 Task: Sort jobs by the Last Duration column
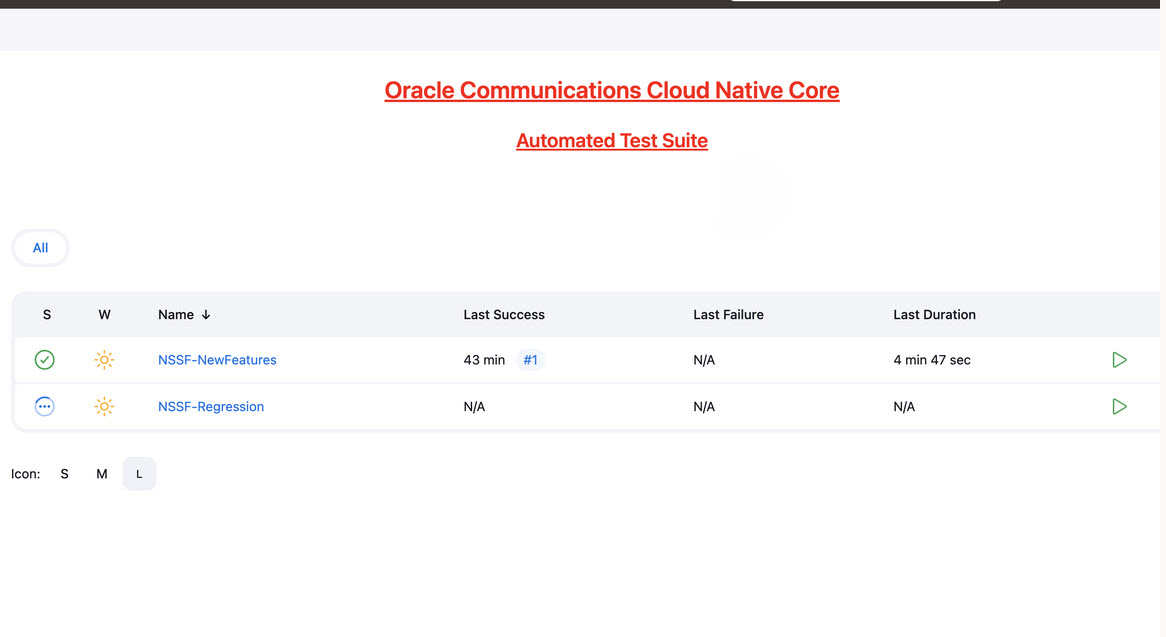934,314
